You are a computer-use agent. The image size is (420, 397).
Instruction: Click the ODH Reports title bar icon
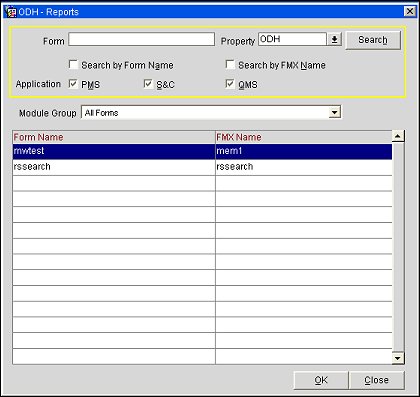[x=11, y=12]
